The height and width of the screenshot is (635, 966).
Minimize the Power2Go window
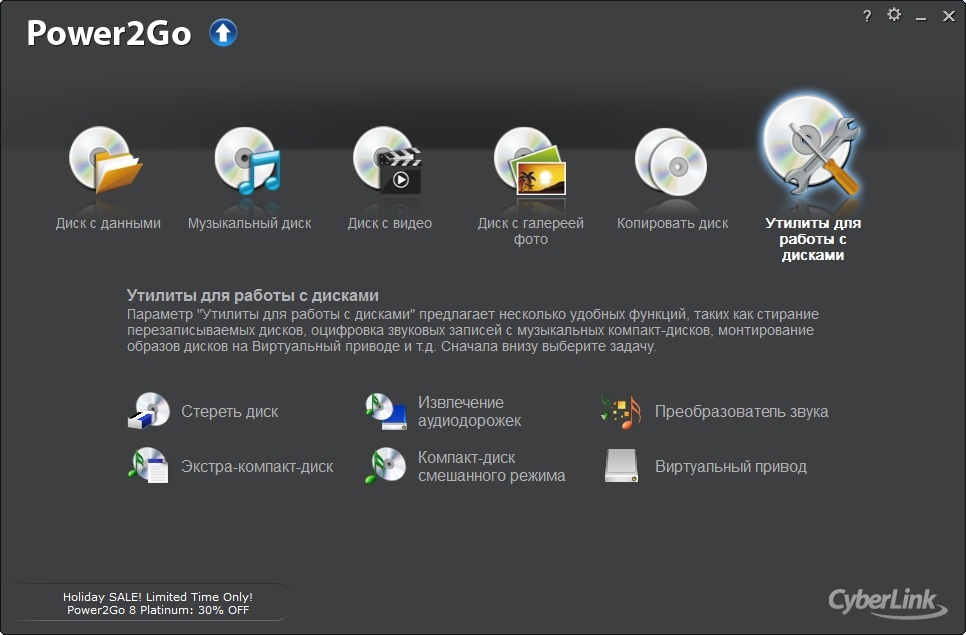[921, 17]
